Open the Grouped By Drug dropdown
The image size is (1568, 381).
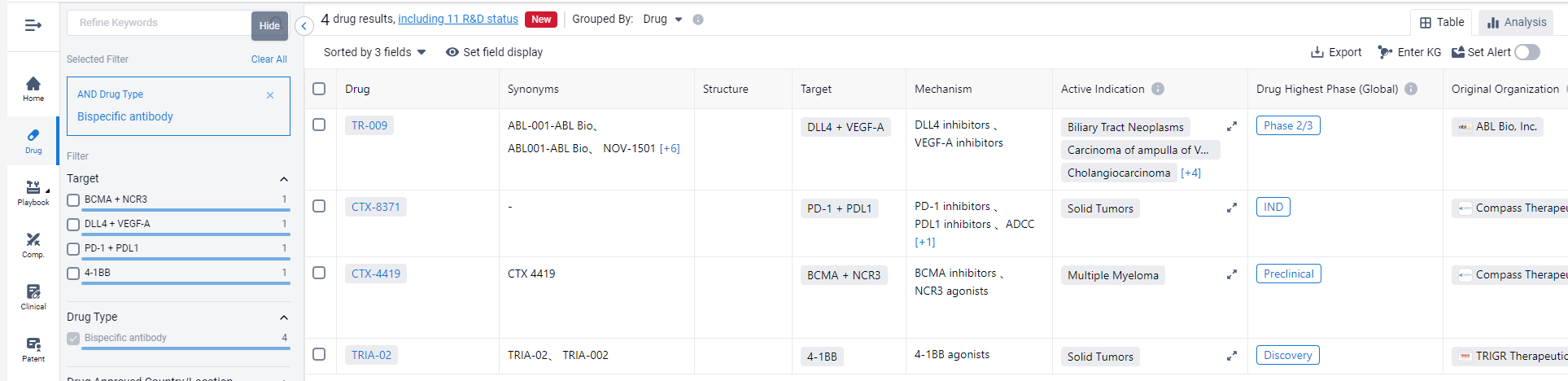coord(662,20)
